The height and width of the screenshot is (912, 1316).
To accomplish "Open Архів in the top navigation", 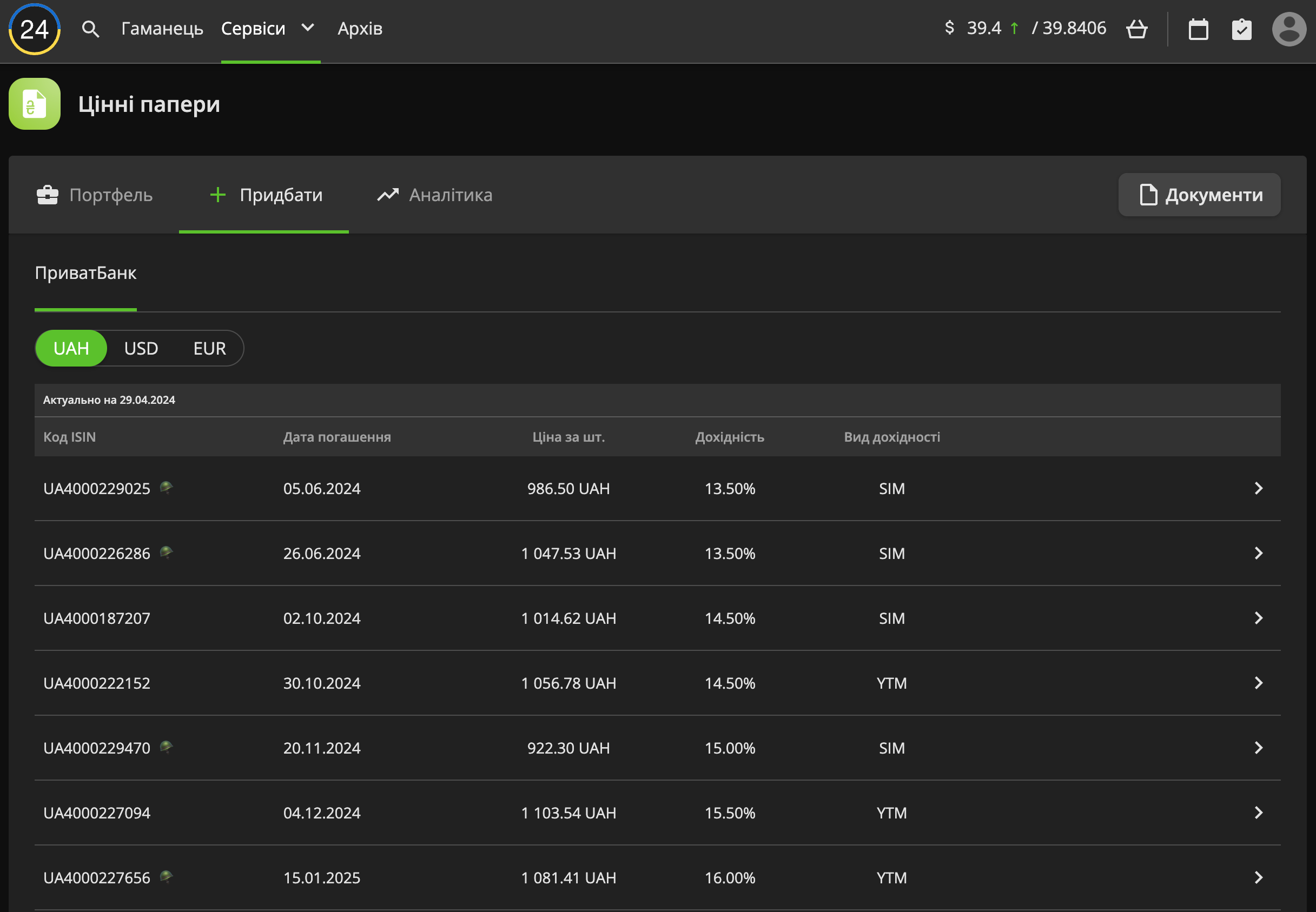I will (x=360, y=29).
